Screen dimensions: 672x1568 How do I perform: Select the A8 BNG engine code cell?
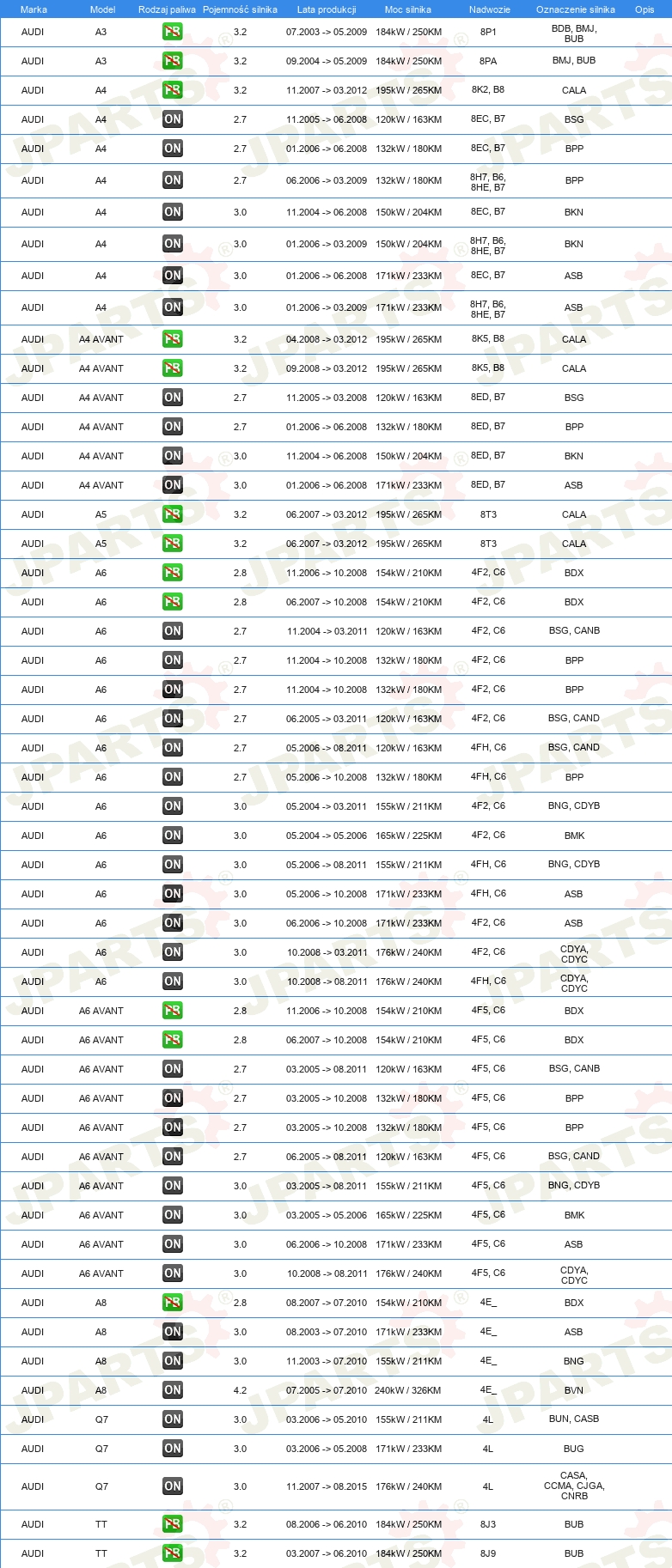click(574, 1361)
